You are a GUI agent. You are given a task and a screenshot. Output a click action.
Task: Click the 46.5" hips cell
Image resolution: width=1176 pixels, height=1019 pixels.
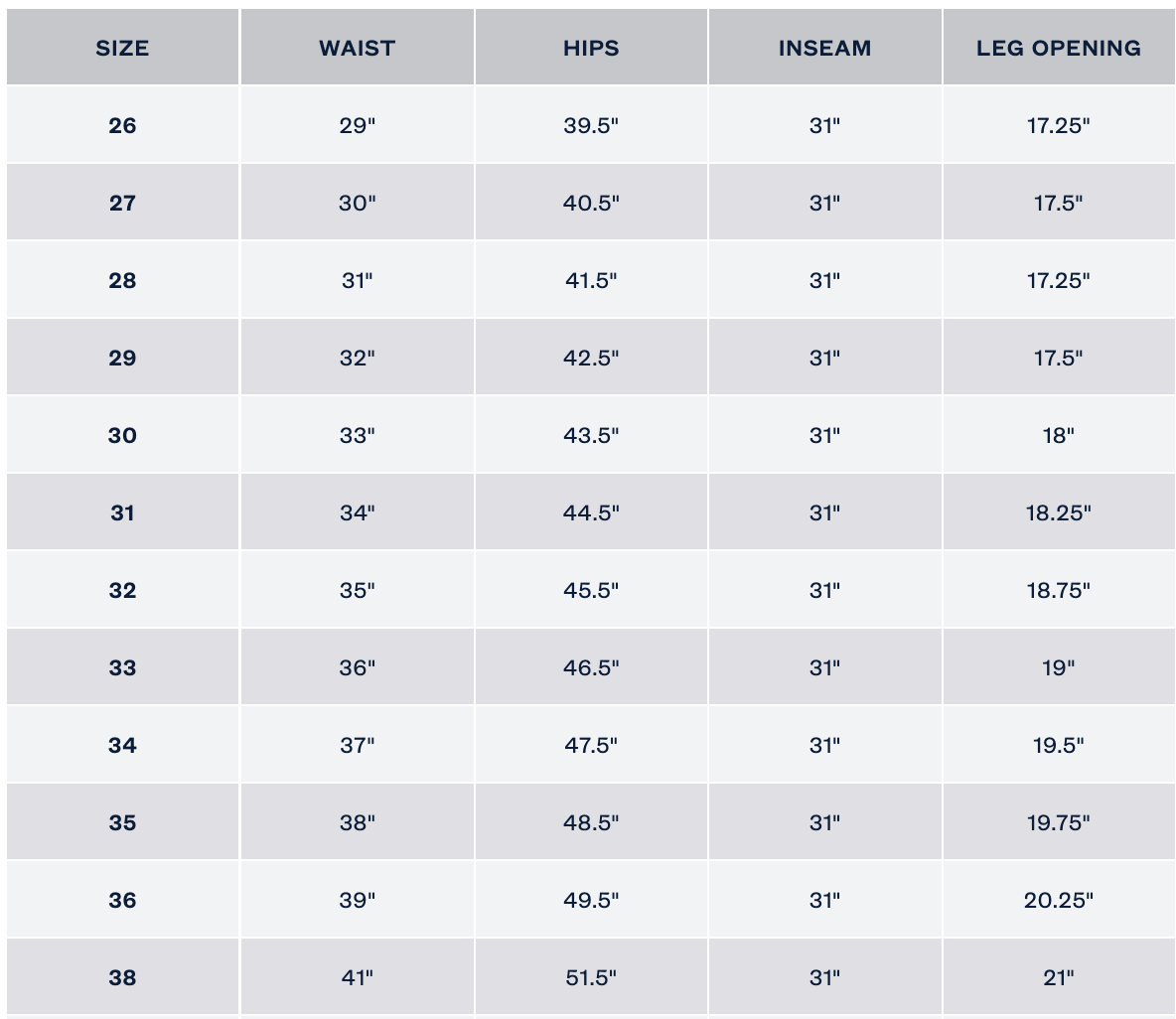(591, 668)
